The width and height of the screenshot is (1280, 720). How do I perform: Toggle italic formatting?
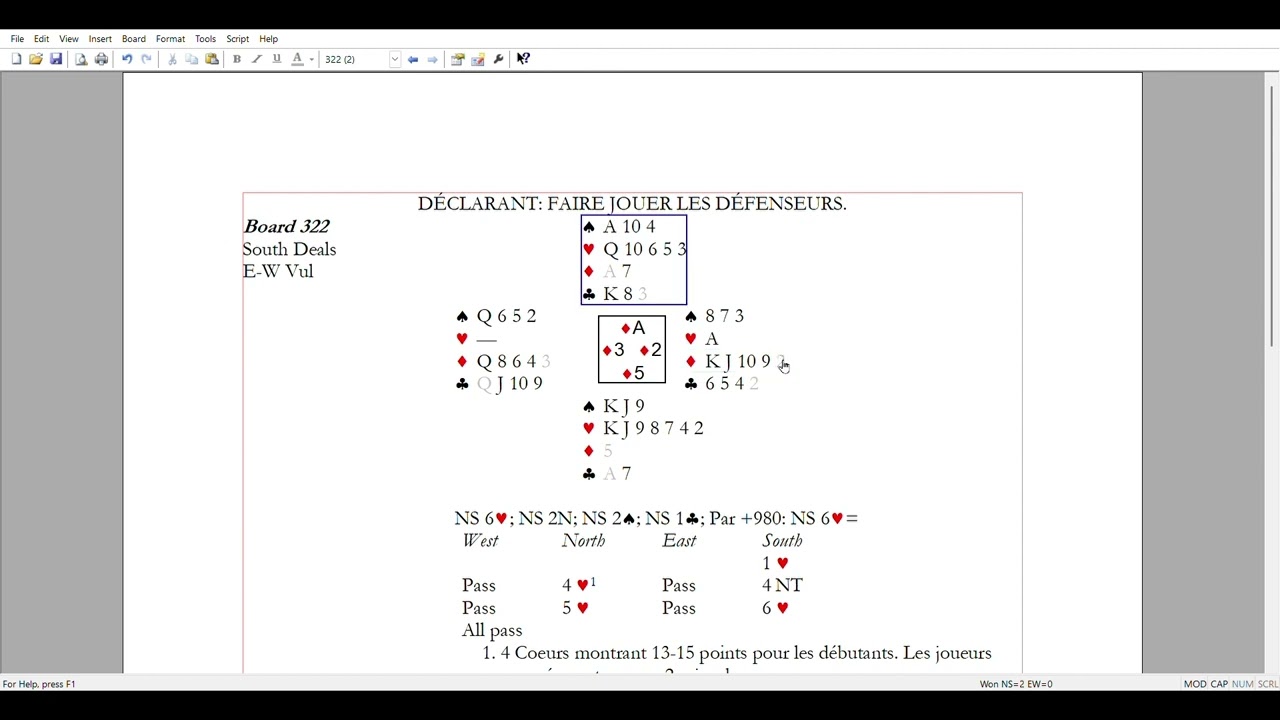coord(257,59)
